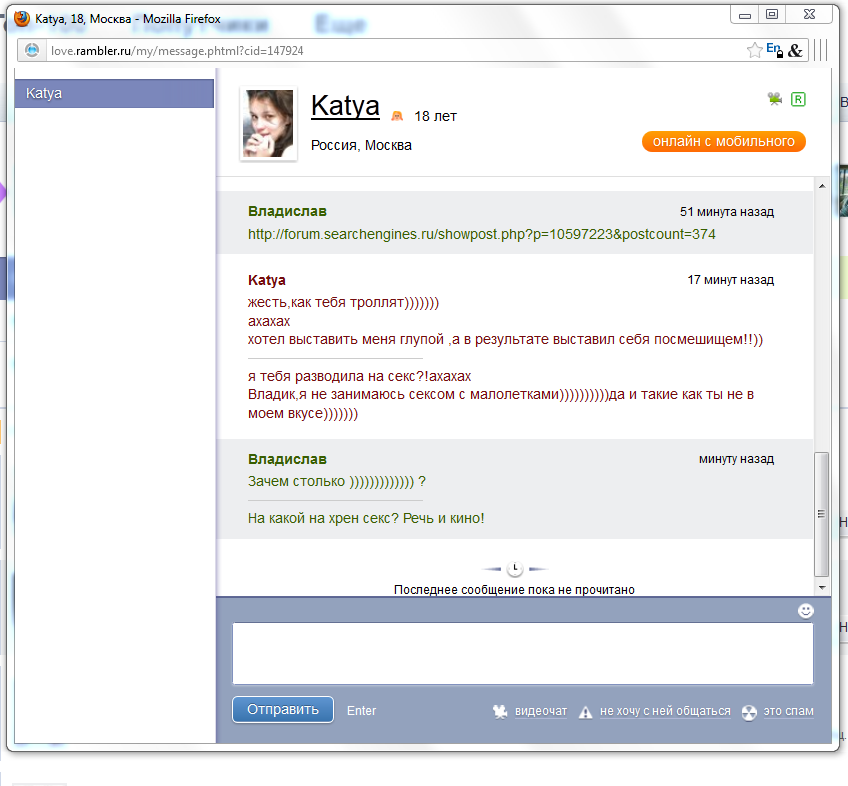Click the 17 минут назад timestamp
The height and width of the screenshot is (786, 848).
[x=731, y=280]
